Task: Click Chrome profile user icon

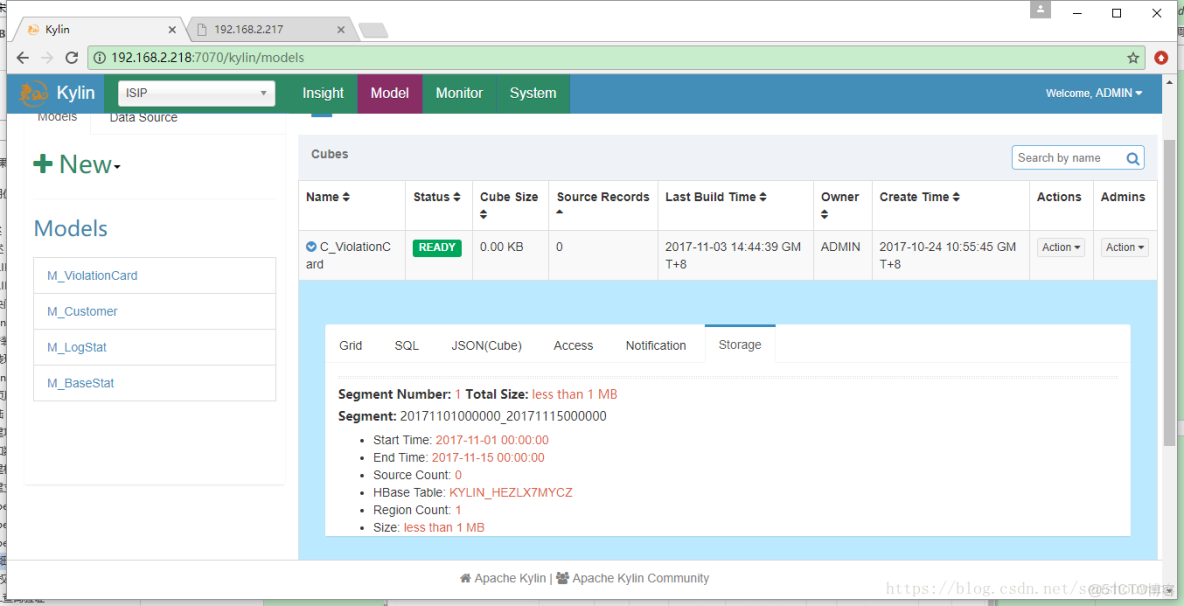Action: coord(1041,9)
